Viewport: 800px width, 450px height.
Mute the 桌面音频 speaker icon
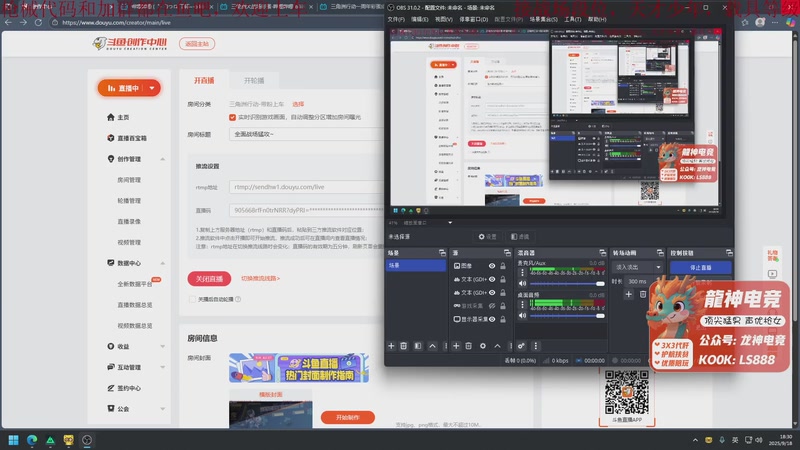point(522,315)
